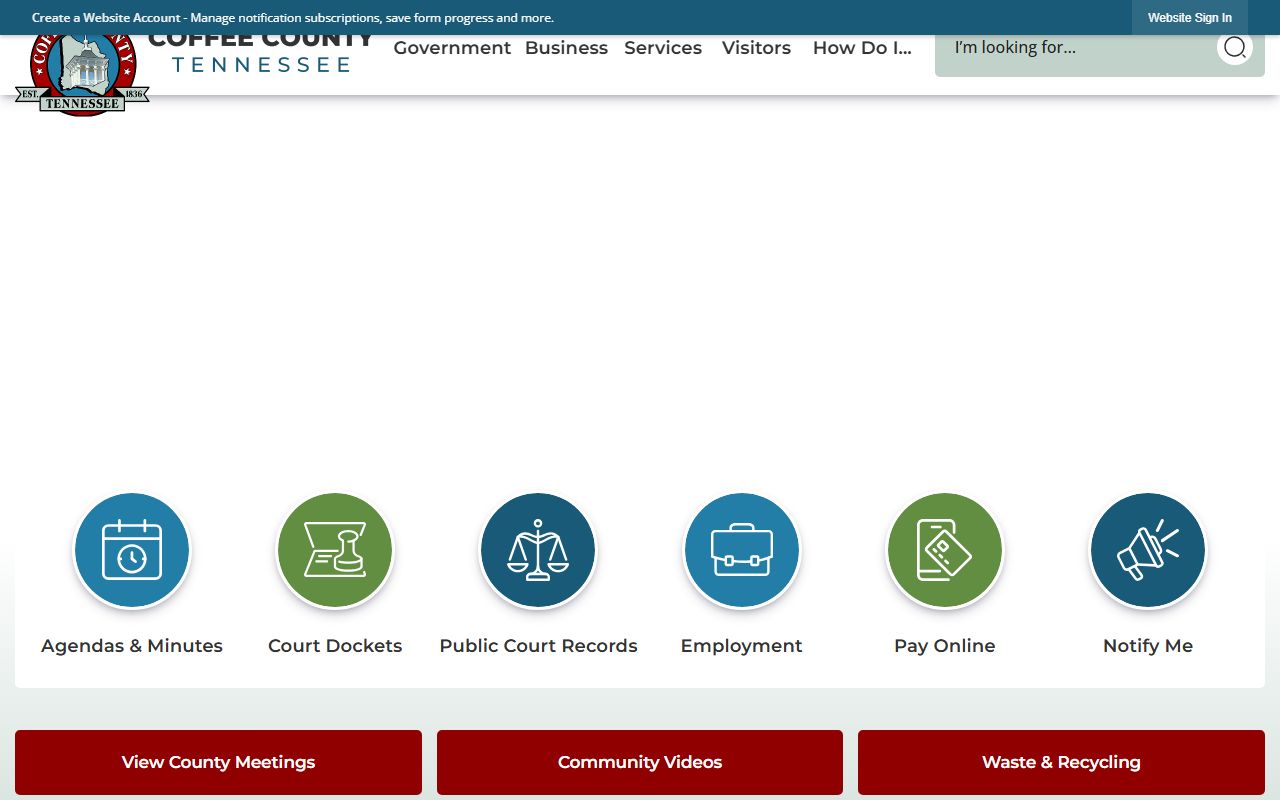Click the Website Sign In button
This screenshot has height=800, width=1280.
[x=1190, y=17]
